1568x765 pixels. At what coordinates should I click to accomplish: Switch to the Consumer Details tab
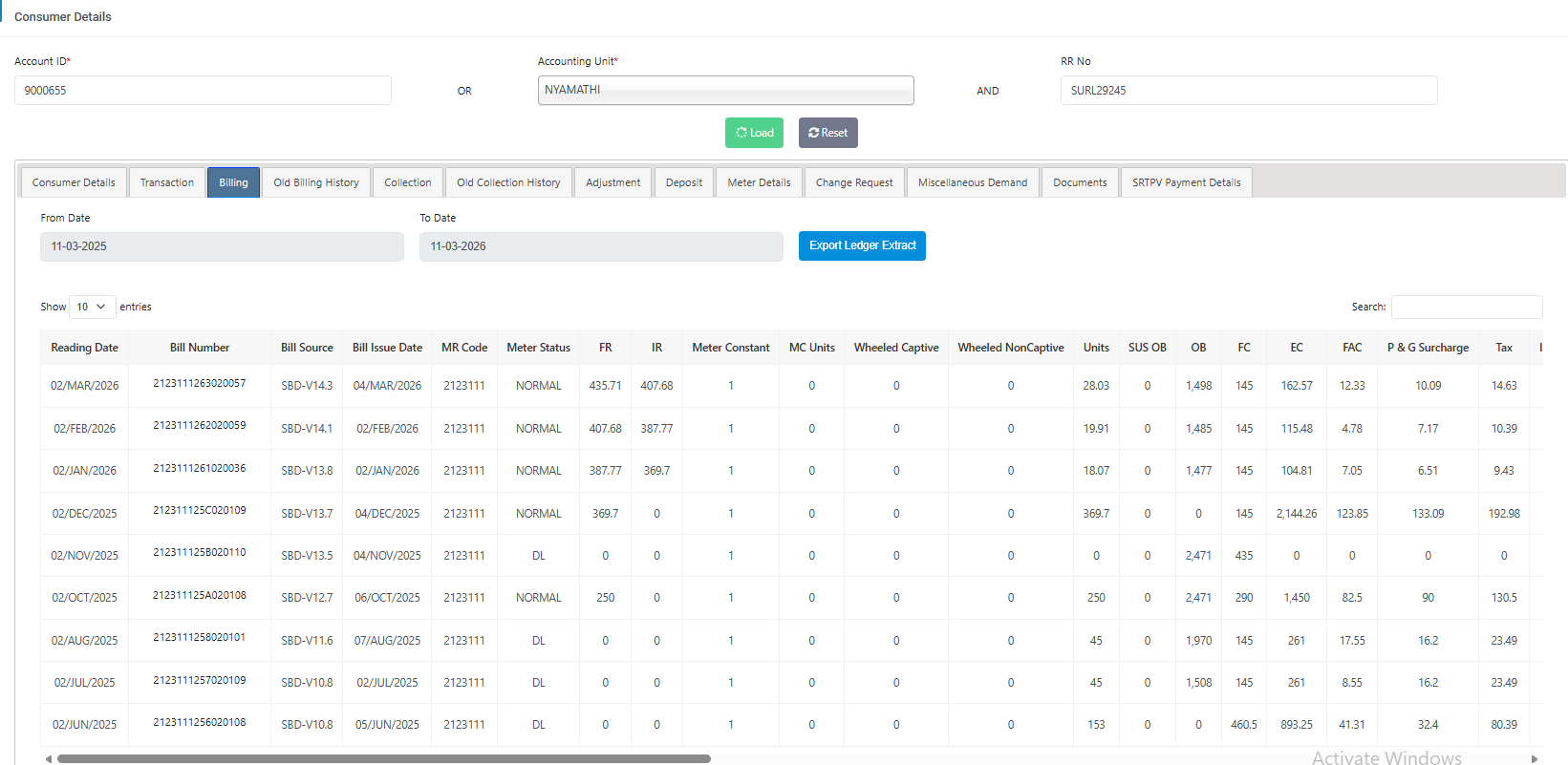74,182
